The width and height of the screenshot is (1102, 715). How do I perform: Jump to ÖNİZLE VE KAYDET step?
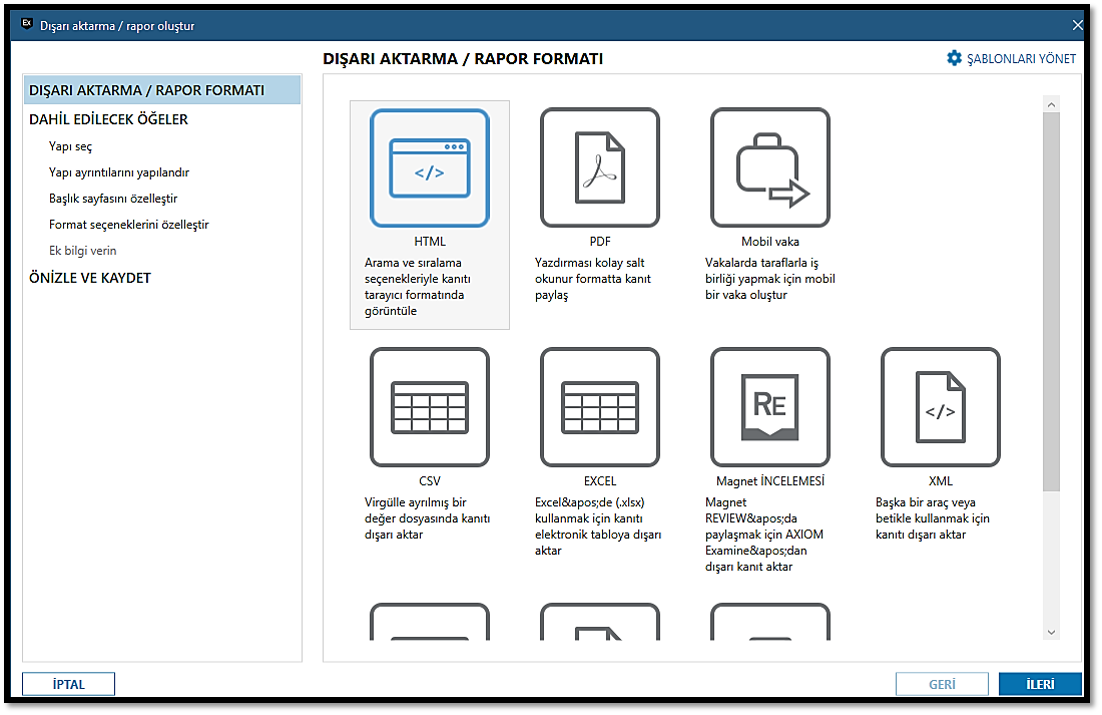(x=90, y=277)
